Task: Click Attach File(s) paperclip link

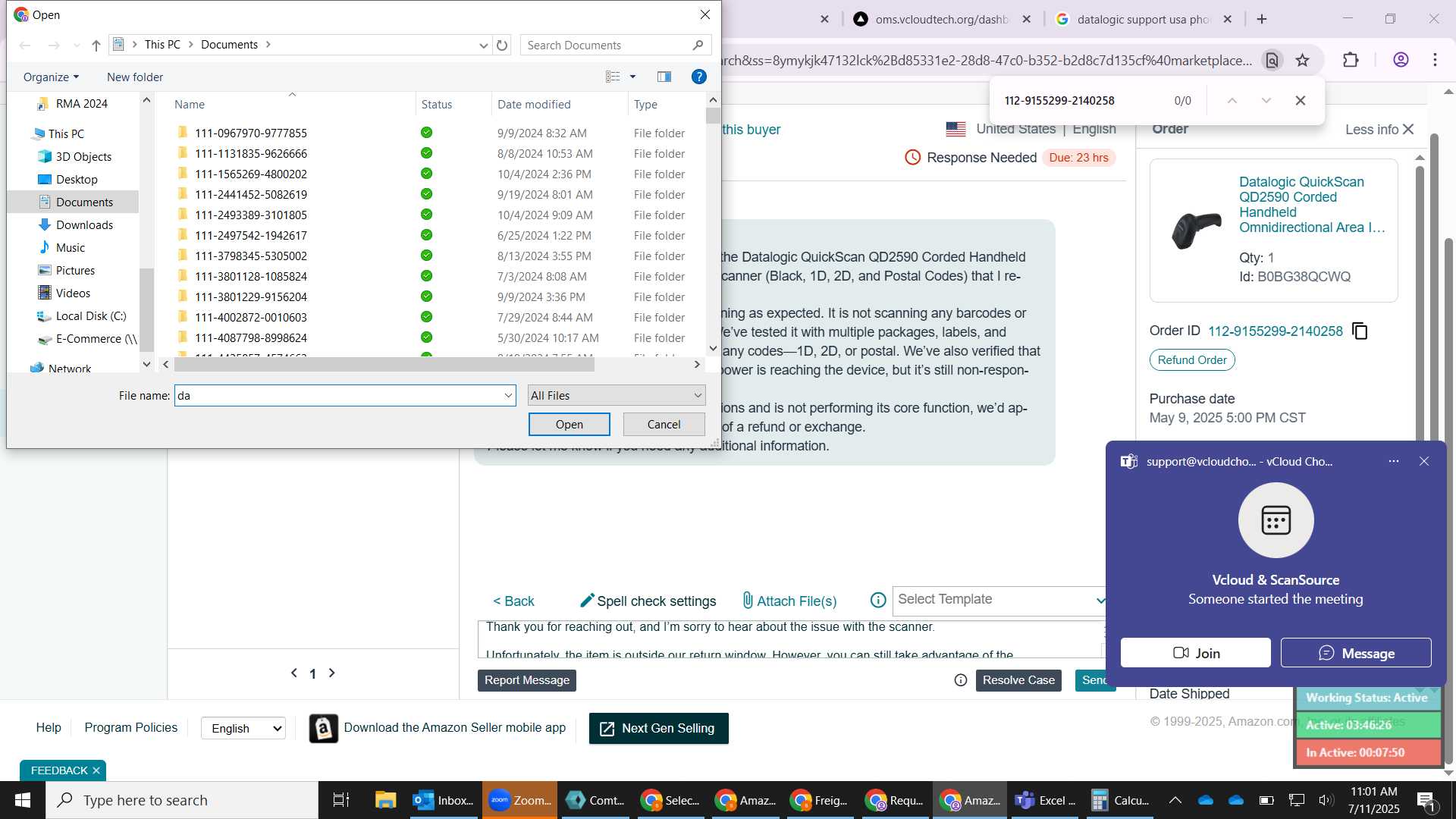Action: (789, 601)
